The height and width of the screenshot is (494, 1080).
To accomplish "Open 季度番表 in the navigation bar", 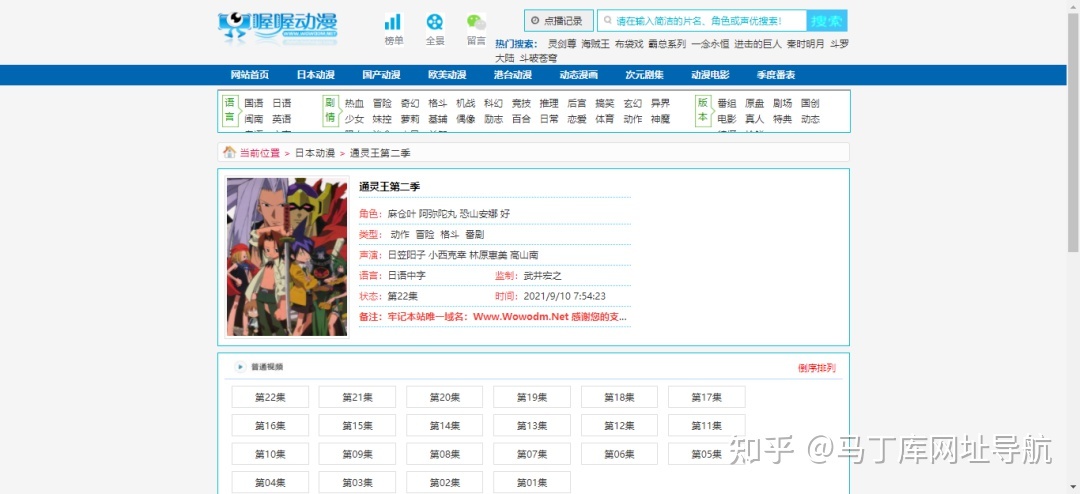I will tap(776, 75).
